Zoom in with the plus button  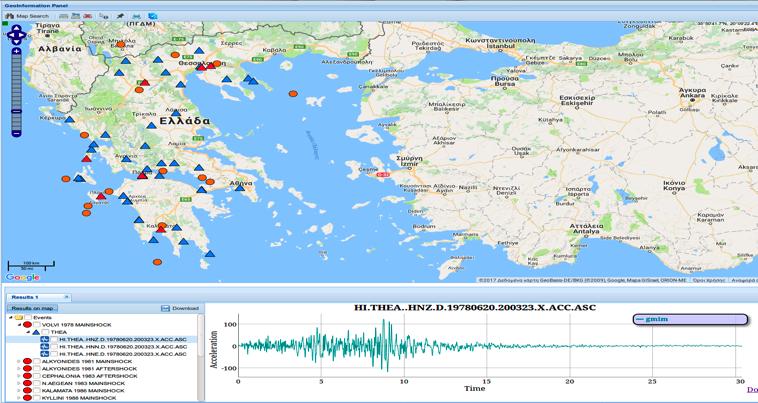coord(16,51)
